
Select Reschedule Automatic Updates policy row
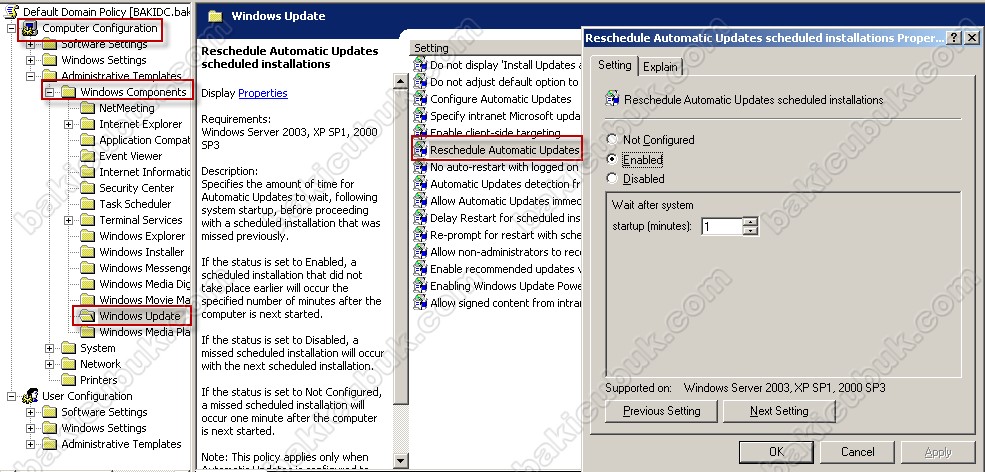[496, 150]
